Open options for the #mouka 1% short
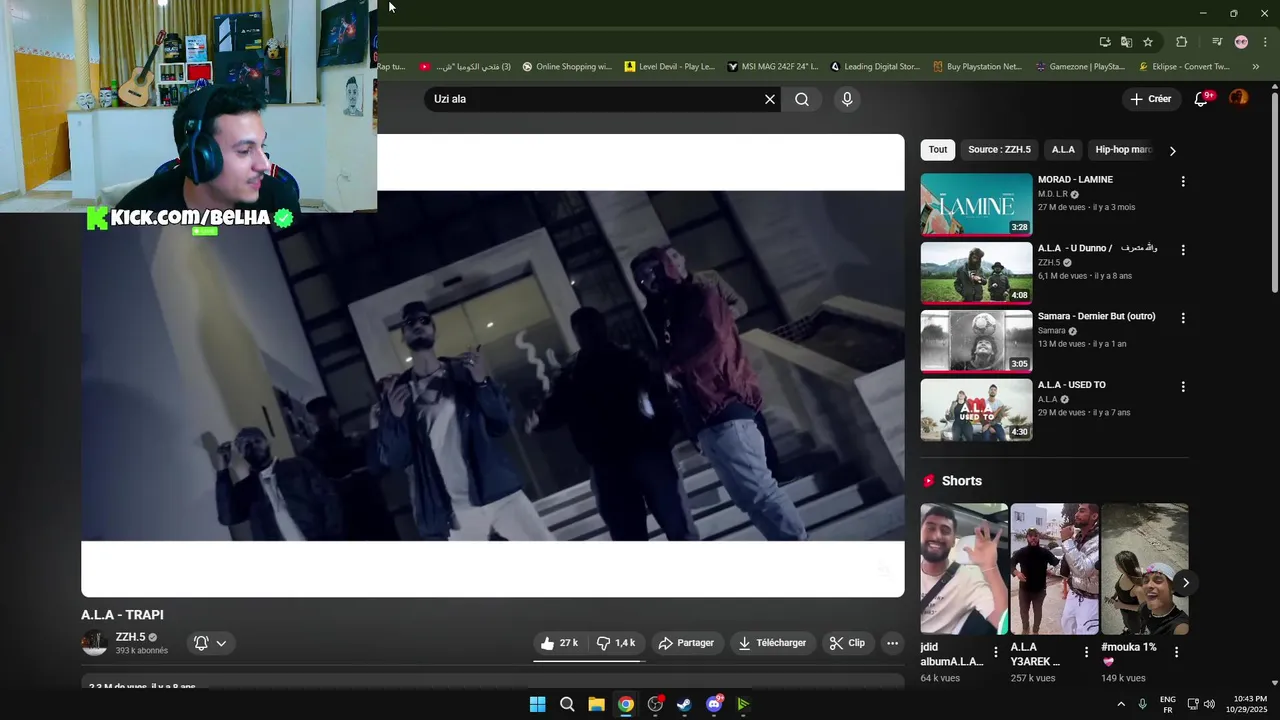The width and height of the screenshot is (1280, 720). point(1176,652)
